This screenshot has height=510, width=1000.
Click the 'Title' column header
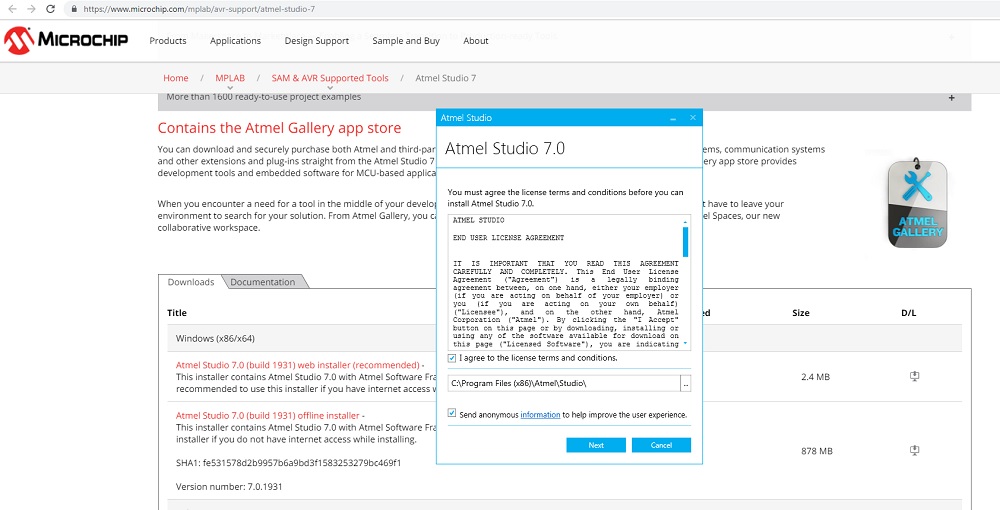tap(177, 312)
